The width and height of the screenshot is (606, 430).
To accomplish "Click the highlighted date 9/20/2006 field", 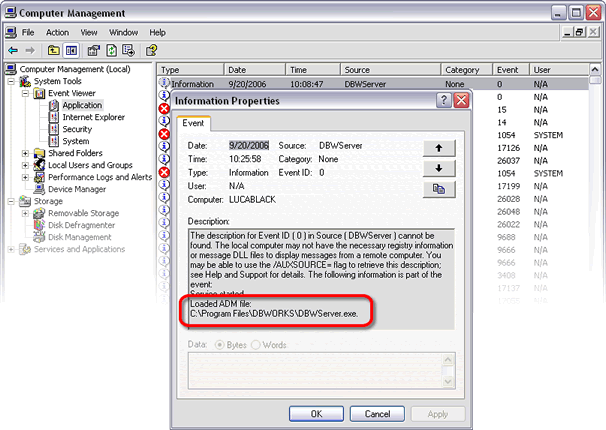I will (249, 145).
